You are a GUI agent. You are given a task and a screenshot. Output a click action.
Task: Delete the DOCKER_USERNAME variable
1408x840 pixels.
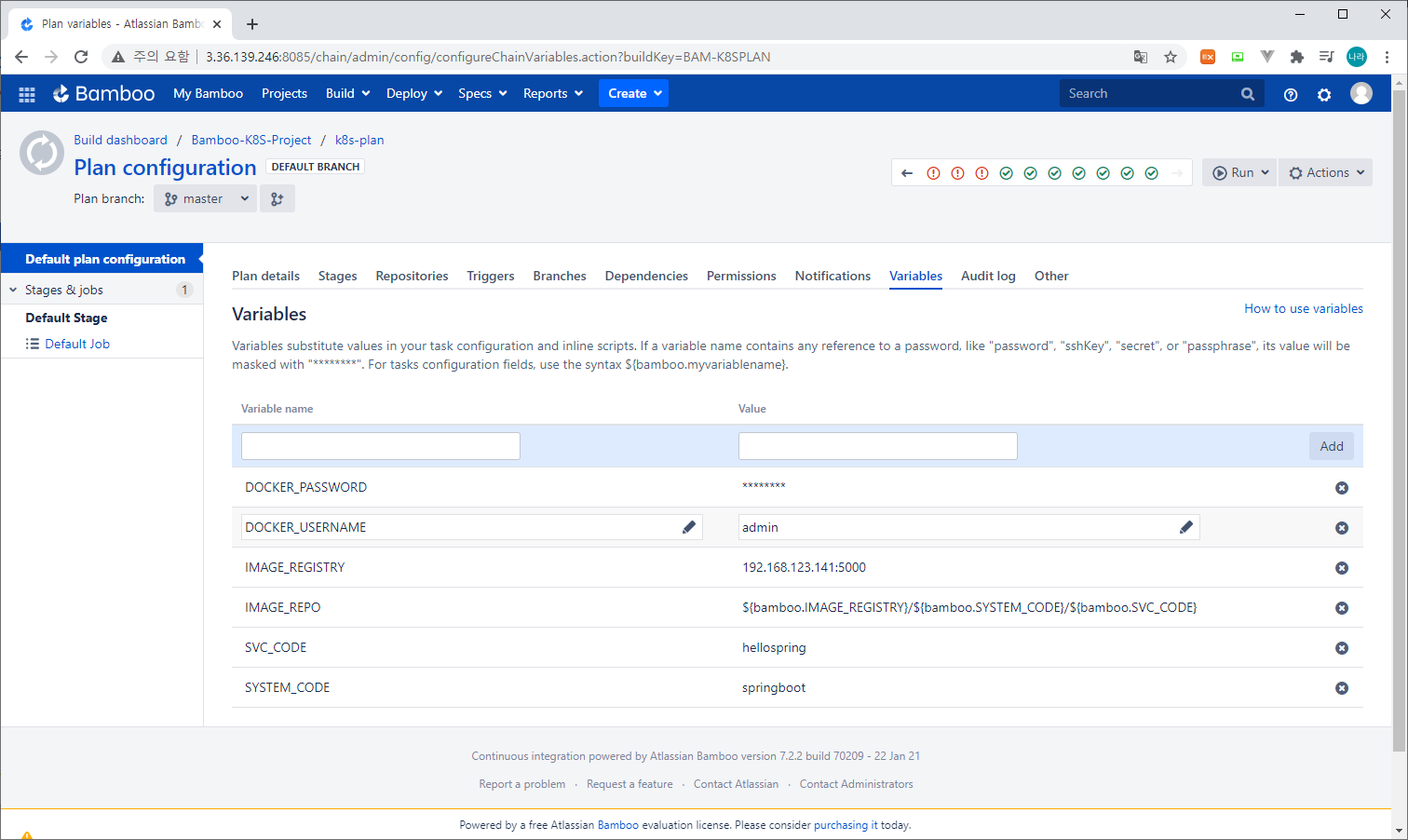(x=1342, y=528)
